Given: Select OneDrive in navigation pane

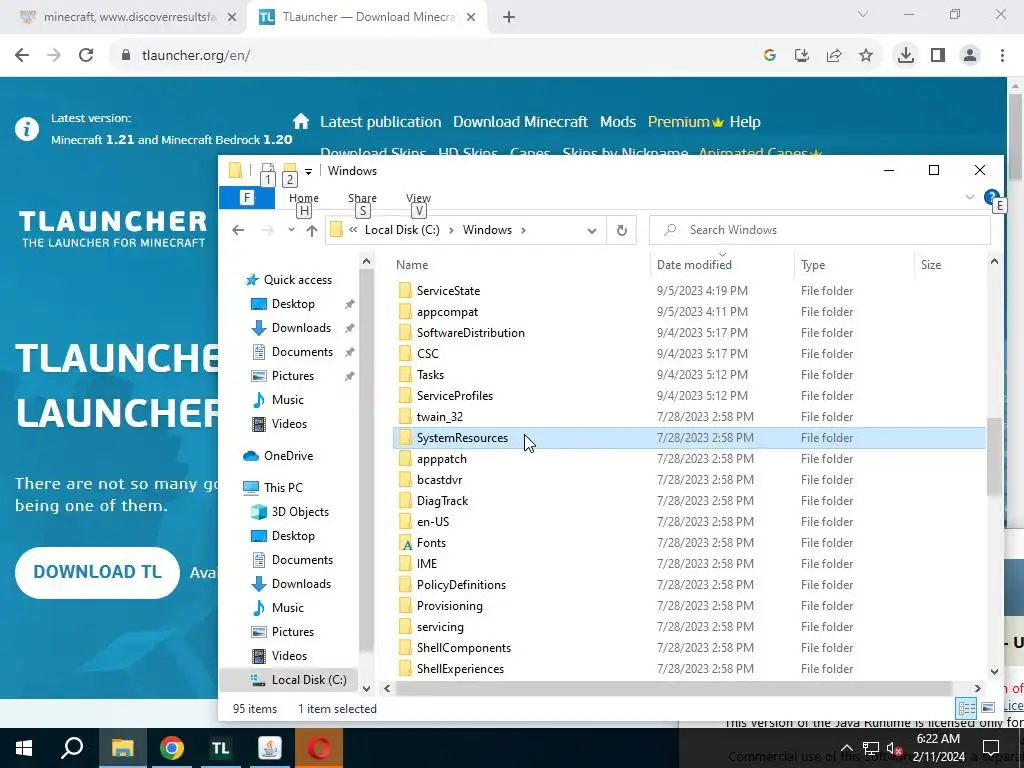Looking at the screenshot, I should tap(288, 456).
